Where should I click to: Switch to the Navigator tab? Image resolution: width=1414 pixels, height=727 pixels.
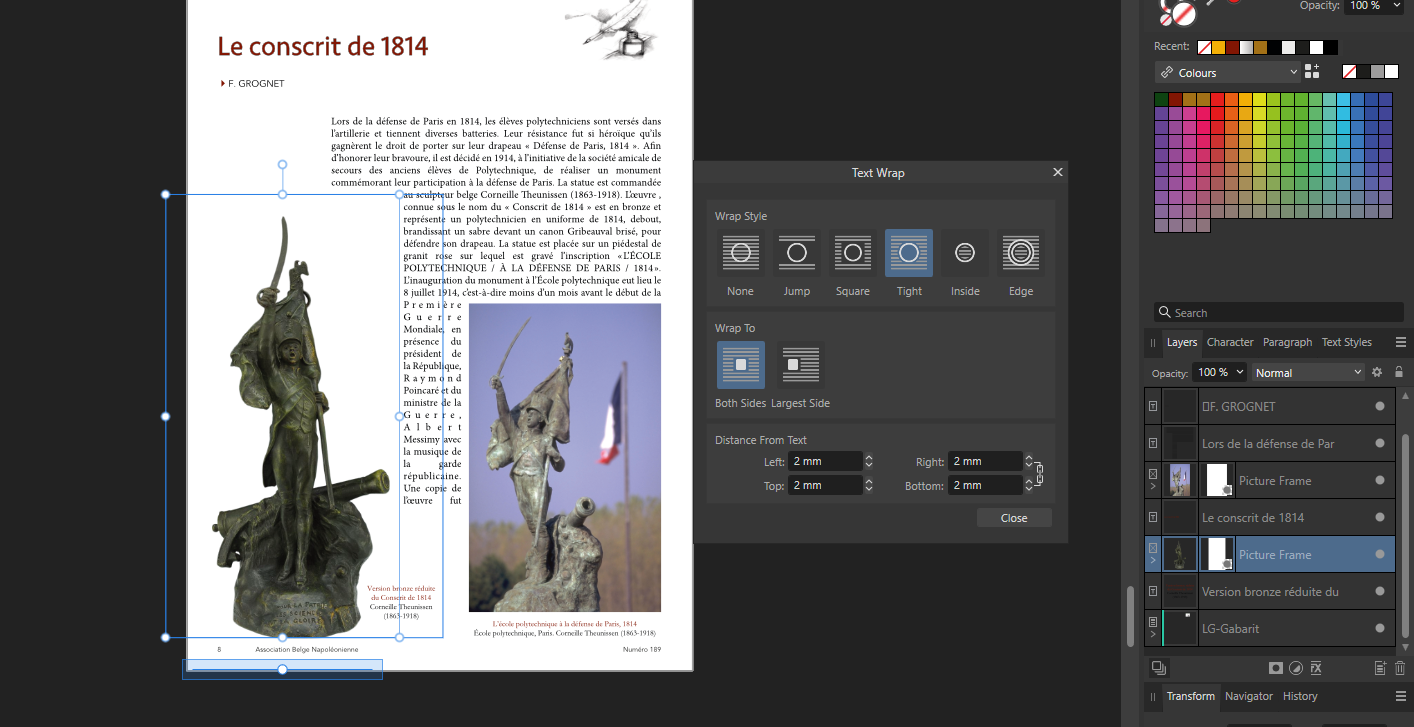click(1249, 696)
